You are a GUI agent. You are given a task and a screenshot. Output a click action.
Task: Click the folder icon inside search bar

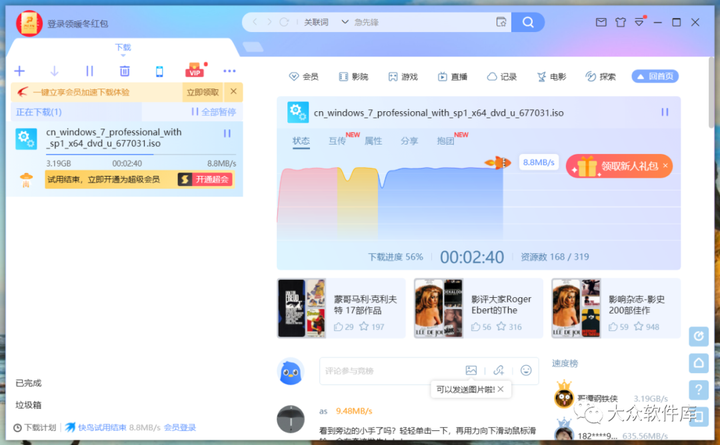tap(501, 22)
